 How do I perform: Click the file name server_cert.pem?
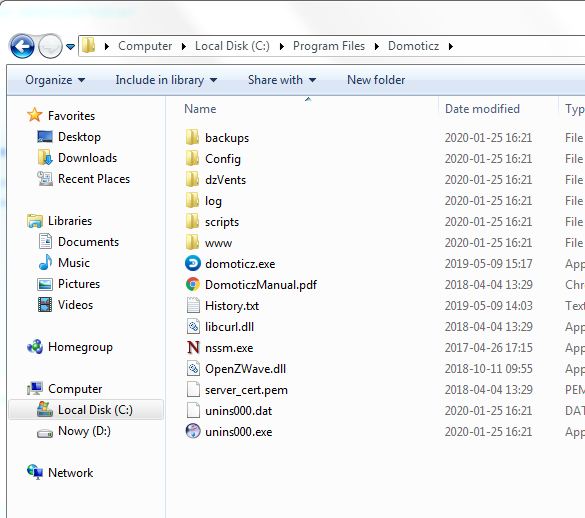246,390
